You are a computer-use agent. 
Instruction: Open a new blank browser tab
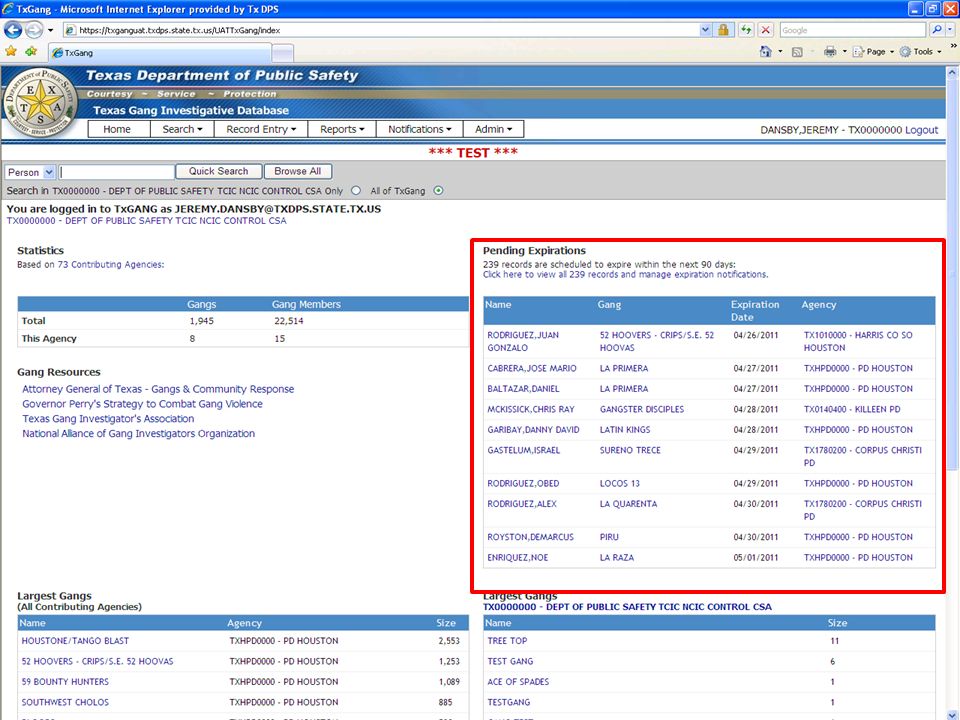pos(282,53)
